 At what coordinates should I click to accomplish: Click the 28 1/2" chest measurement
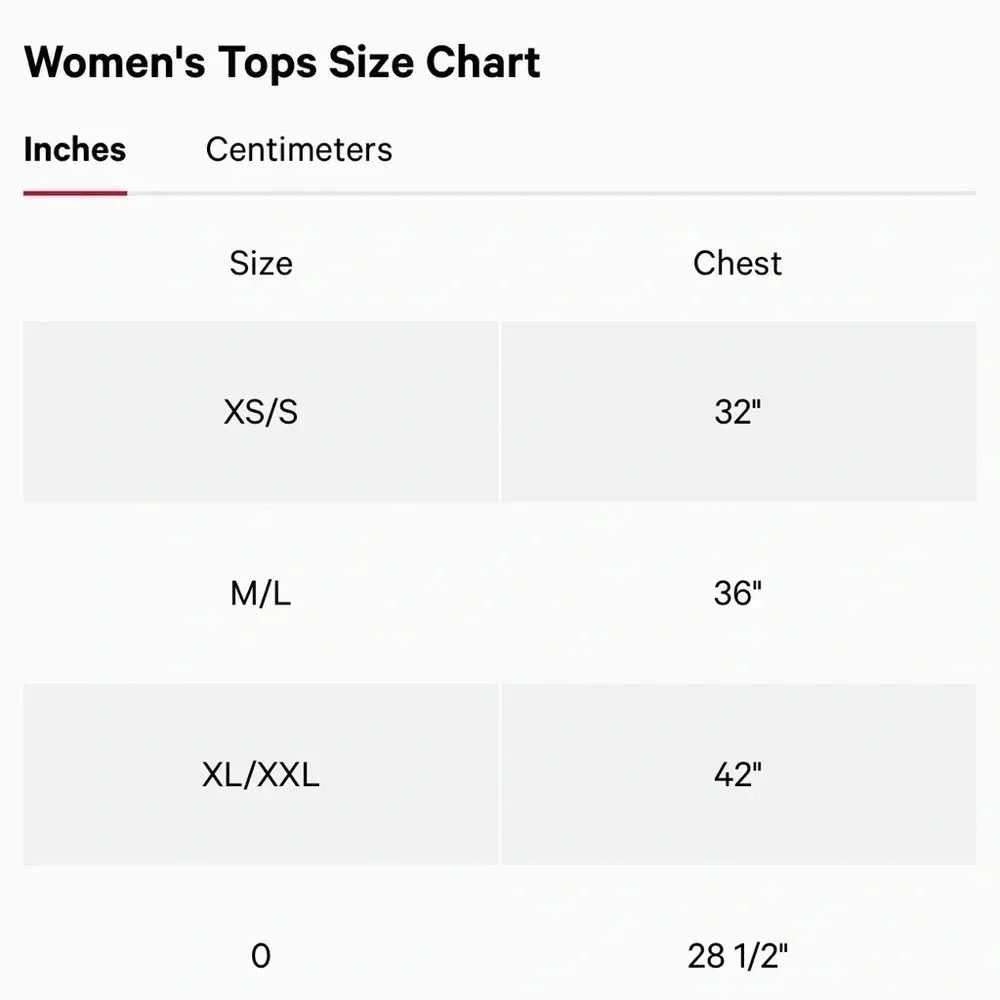738,955
